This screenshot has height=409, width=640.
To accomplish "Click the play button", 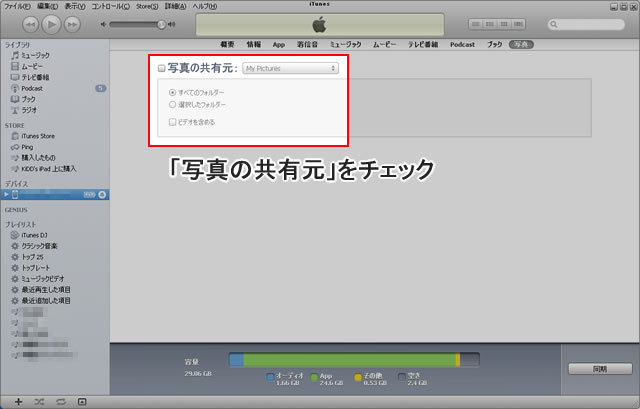I will pos(51,24).
